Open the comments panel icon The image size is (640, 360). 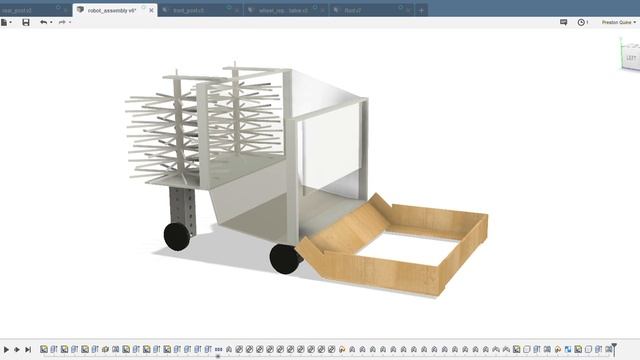pos(564,22)
